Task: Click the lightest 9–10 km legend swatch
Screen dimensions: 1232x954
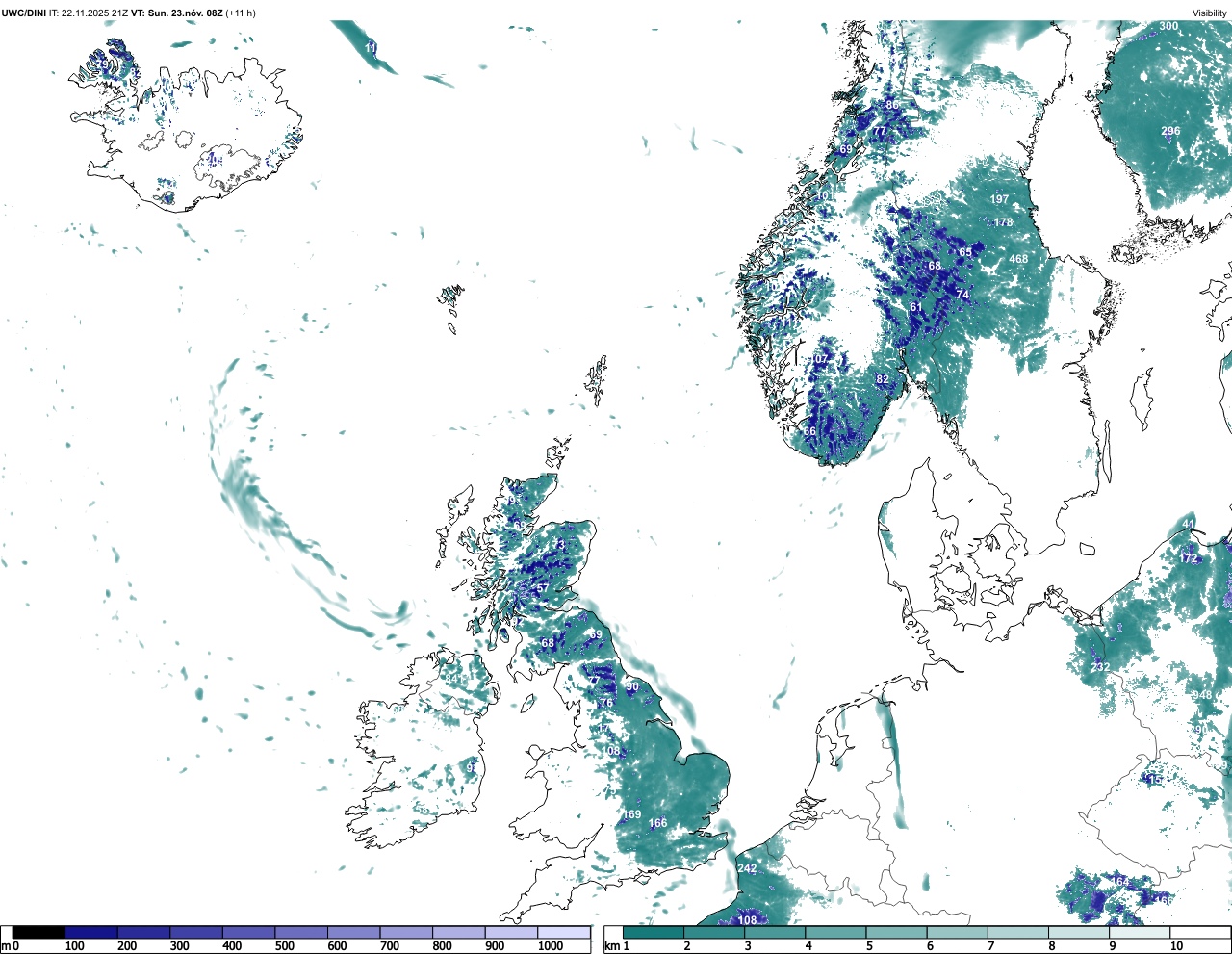Action: click(1141, 933)
